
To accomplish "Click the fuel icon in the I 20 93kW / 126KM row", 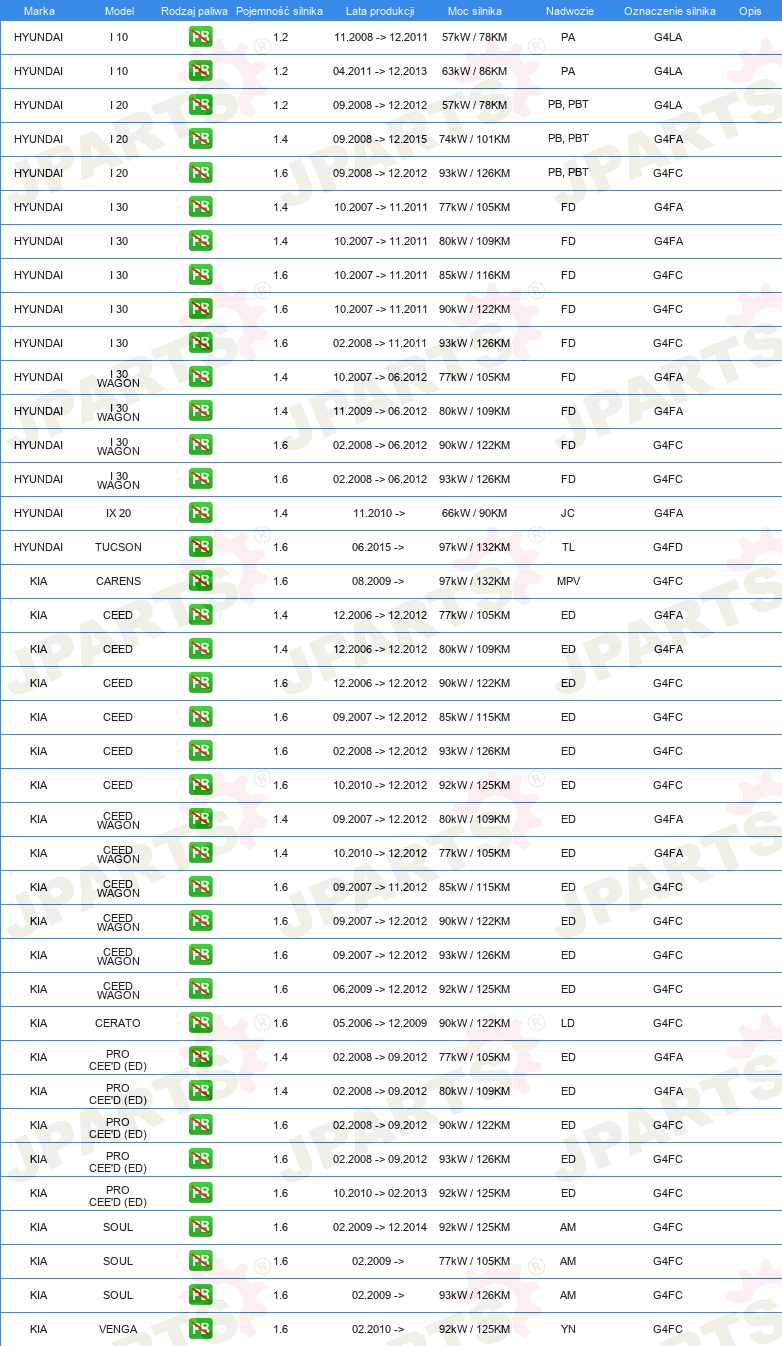I will click(200, 173).
